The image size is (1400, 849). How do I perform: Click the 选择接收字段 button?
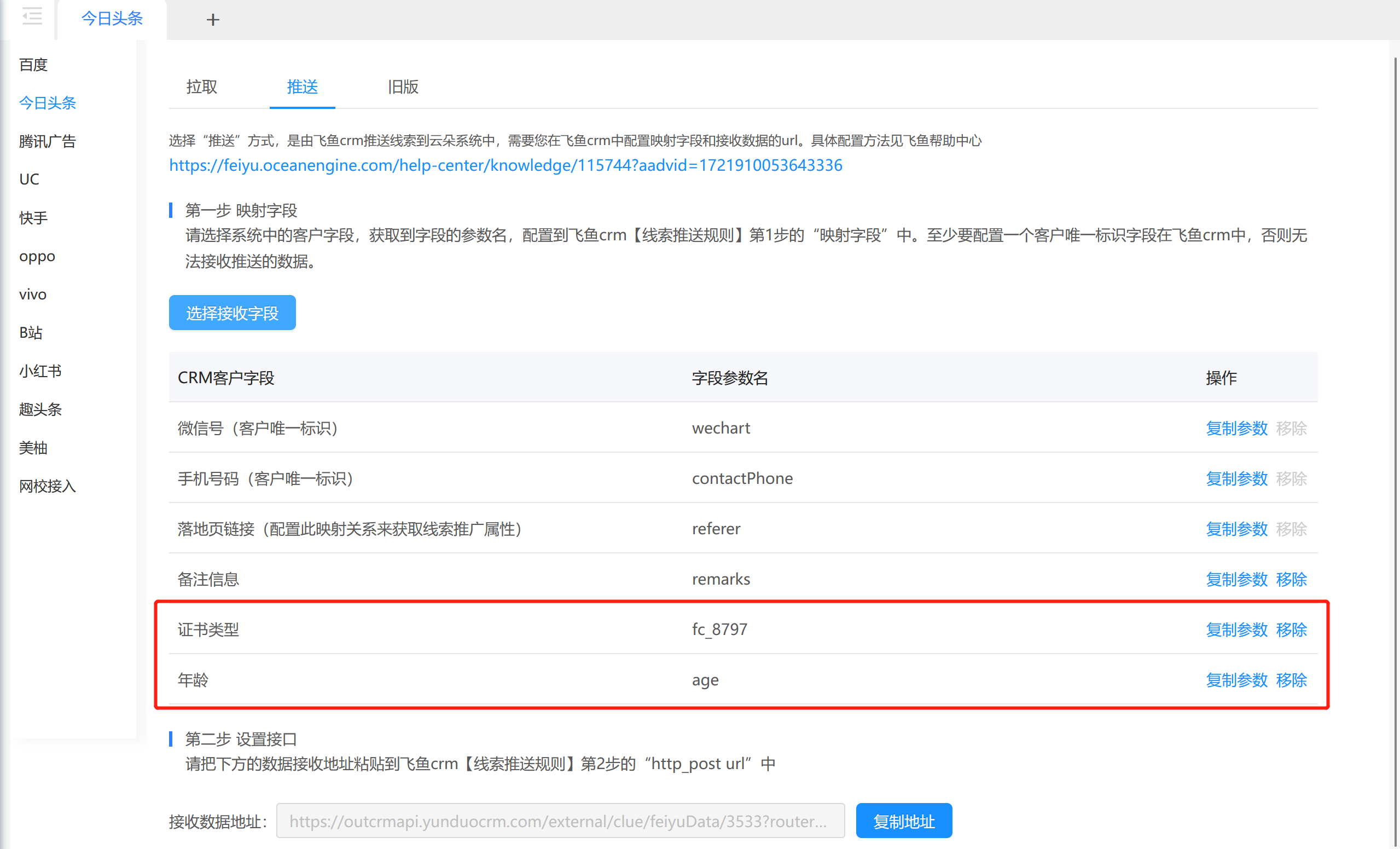[x=232, y=313]
